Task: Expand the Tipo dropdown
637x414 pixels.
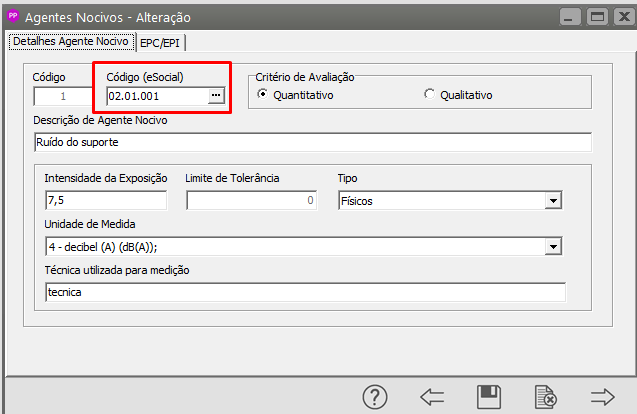Action: [552, 201]
